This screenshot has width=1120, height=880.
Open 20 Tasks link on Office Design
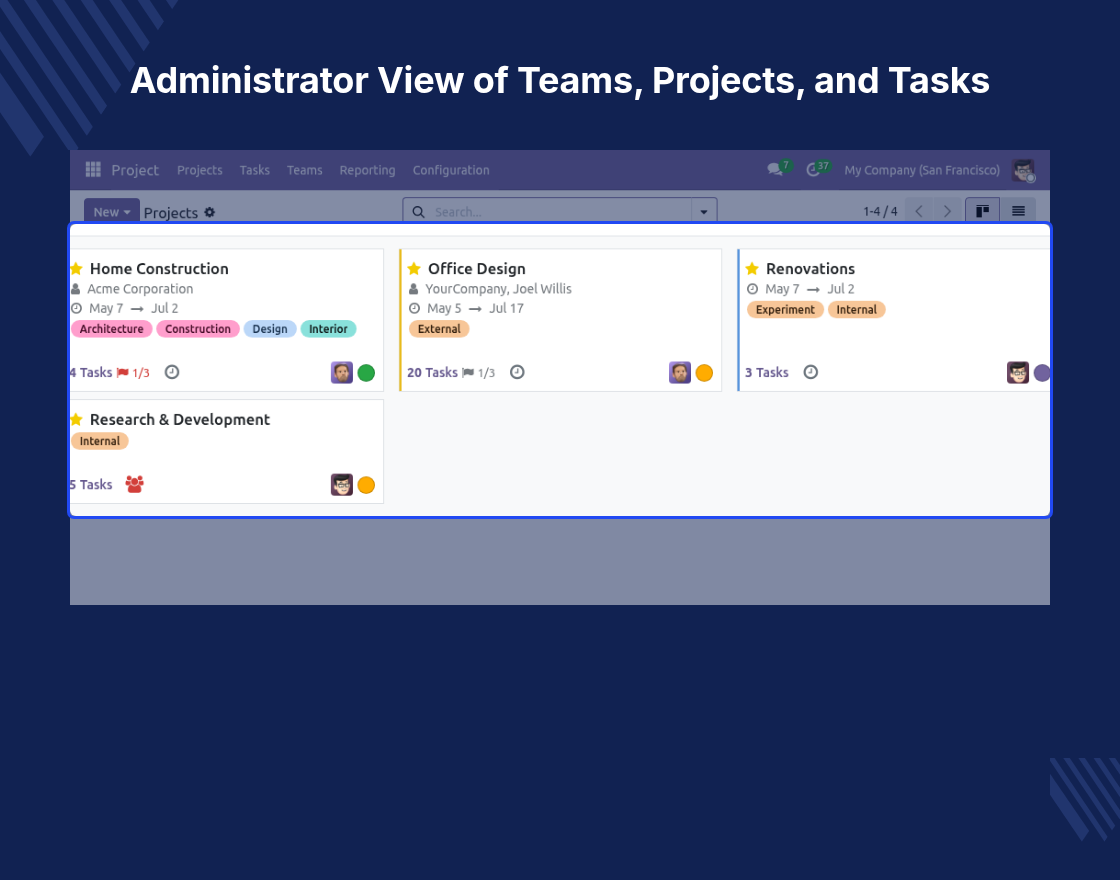click(x=432, y=372)
